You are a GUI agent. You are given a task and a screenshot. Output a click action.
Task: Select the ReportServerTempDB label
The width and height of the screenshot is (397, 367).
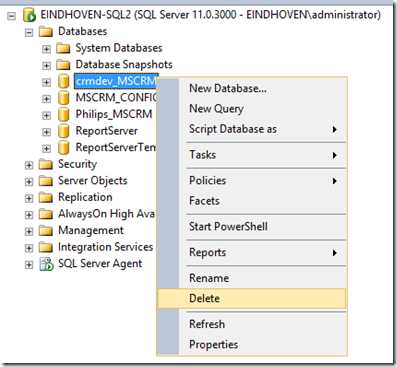point(116,147)
